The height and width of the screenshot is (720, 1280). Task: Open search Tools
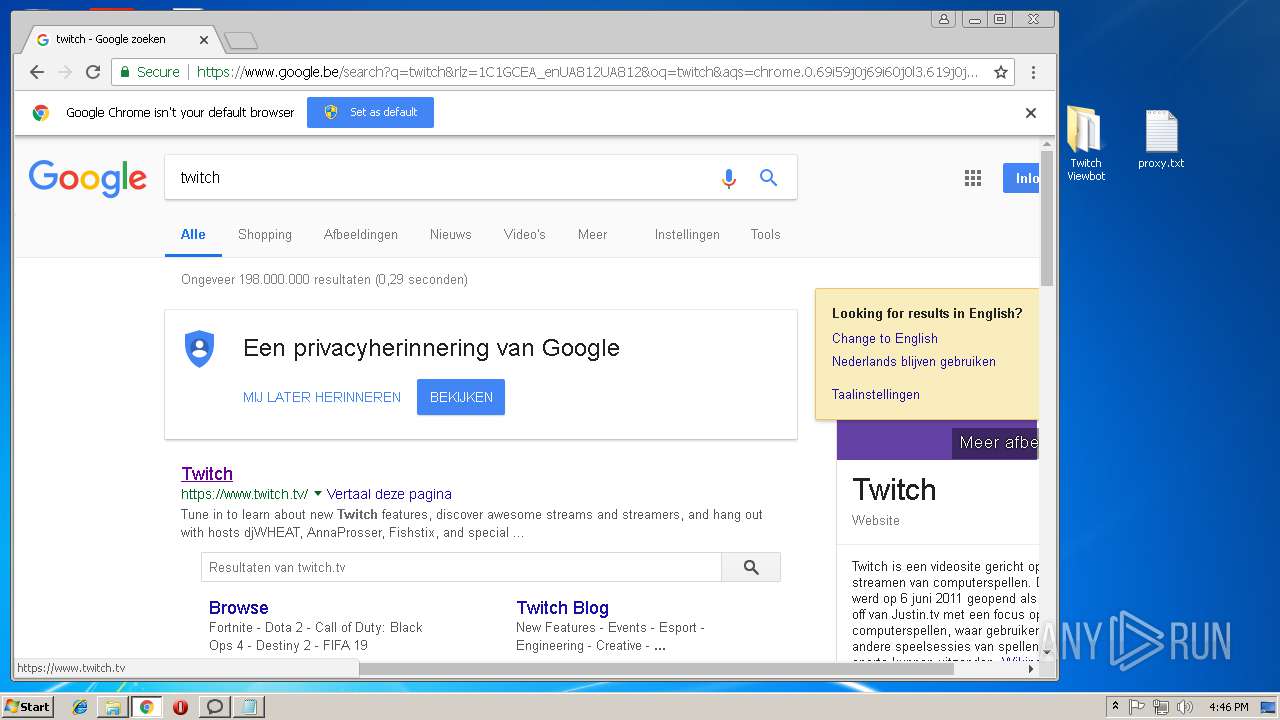[x=765, y=234]
